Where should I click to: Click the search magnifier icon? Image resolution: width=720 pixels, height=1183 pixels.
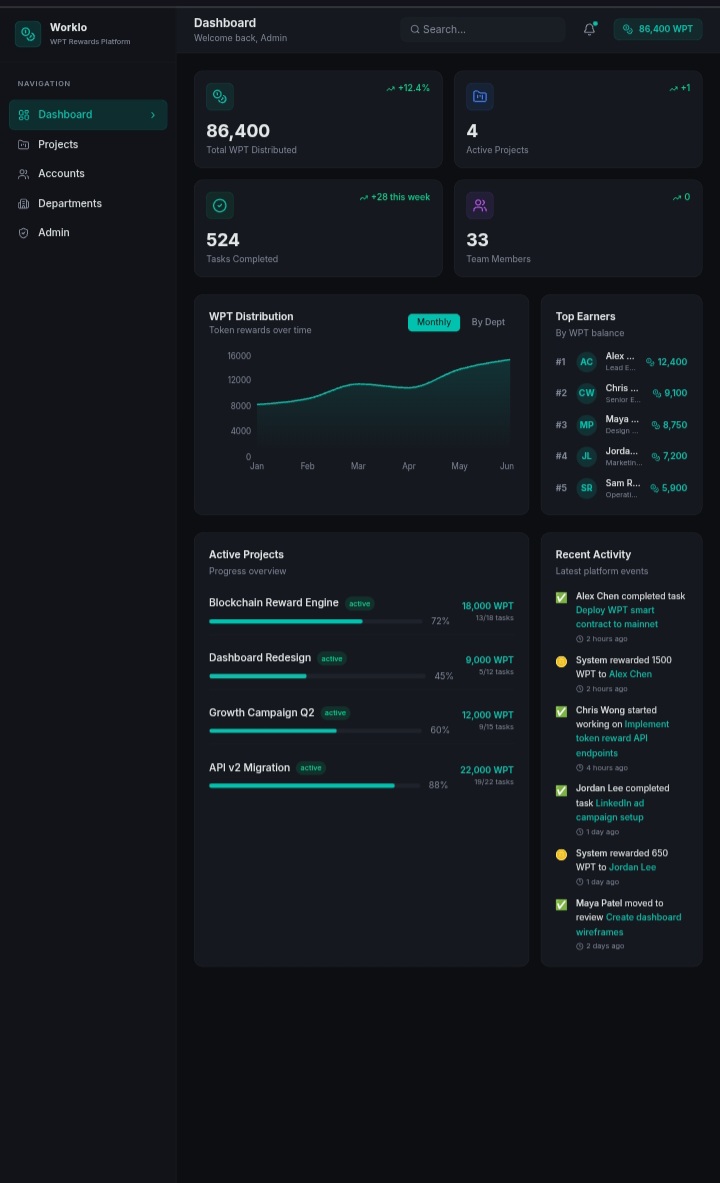pyautogui.click(x=415, y=29)
